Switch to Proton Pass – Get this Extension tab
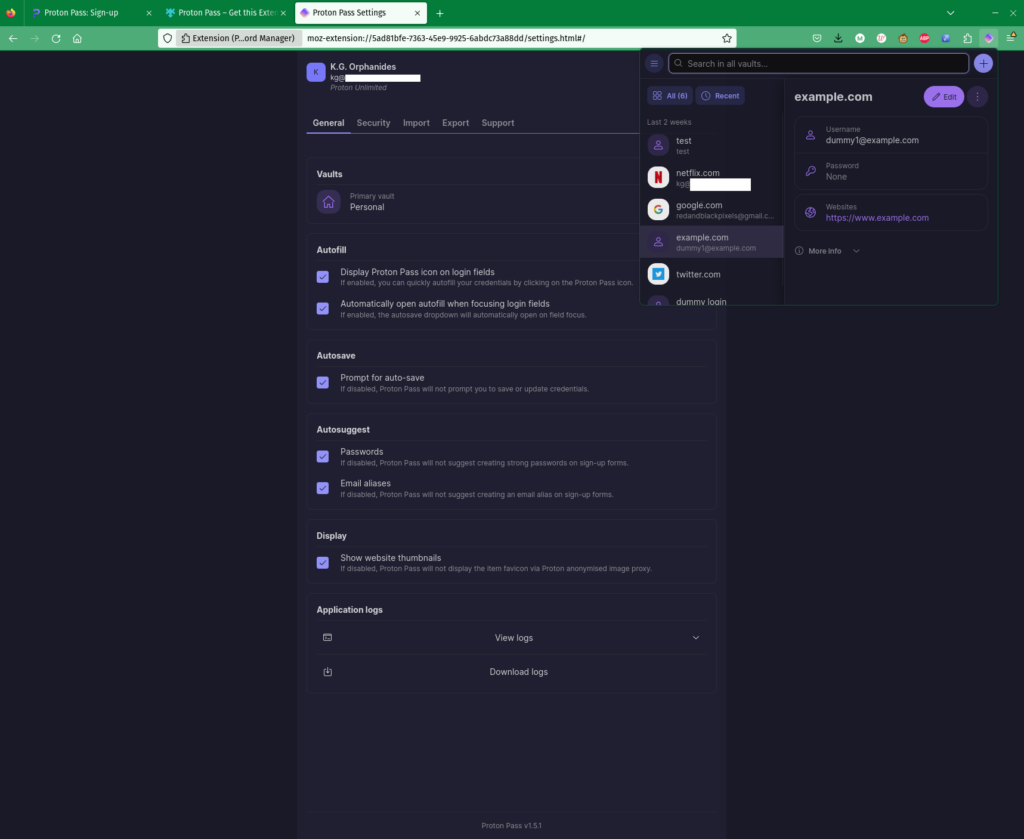 point(225,12)
